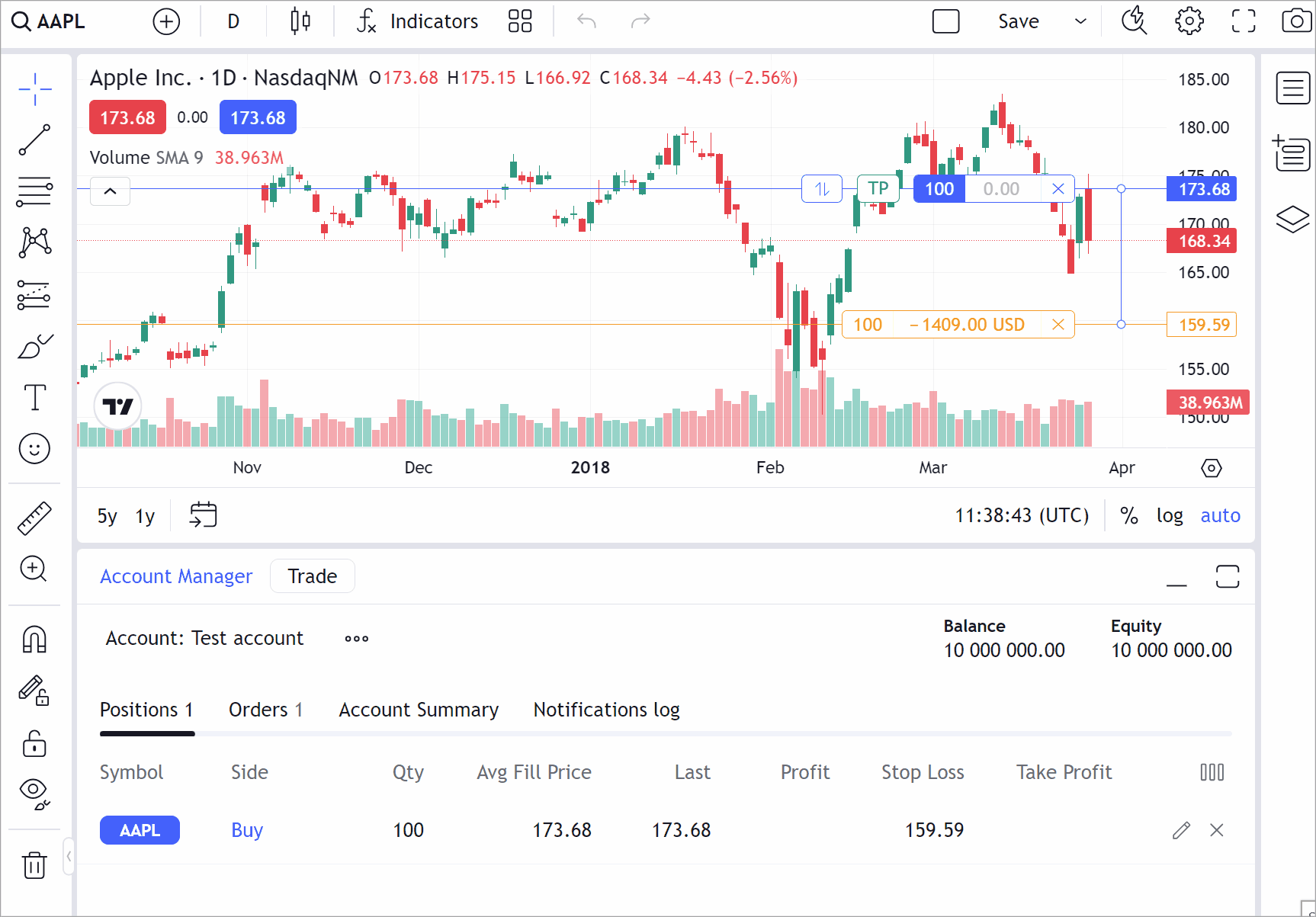Select the Measure tool

pos(34,518)
